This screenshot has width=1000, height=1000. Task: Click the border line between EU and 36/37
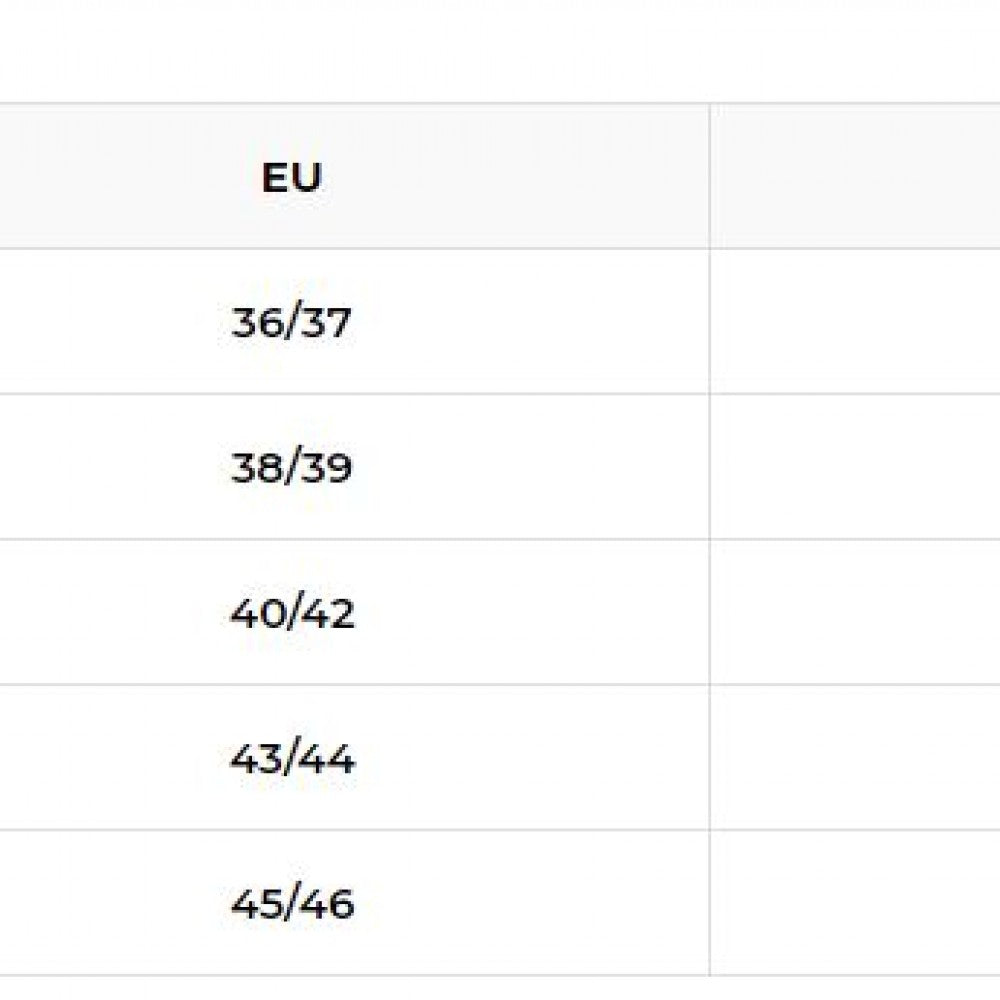(291, 249)
